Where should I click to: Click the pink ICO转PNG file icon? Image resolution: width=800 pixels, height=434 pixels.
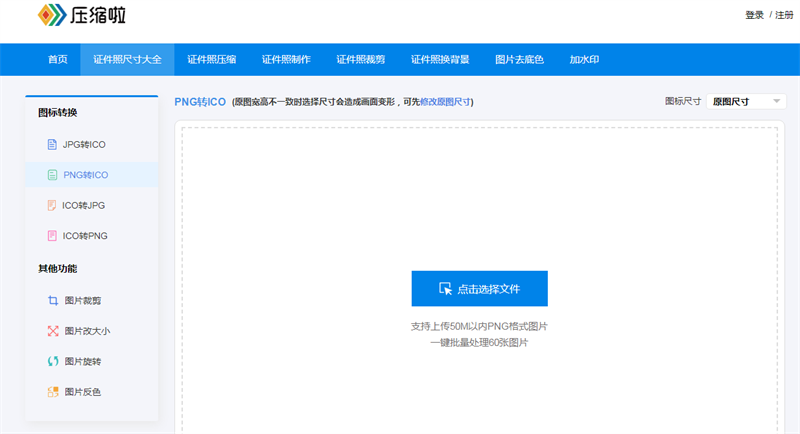(x=52, y=236)
